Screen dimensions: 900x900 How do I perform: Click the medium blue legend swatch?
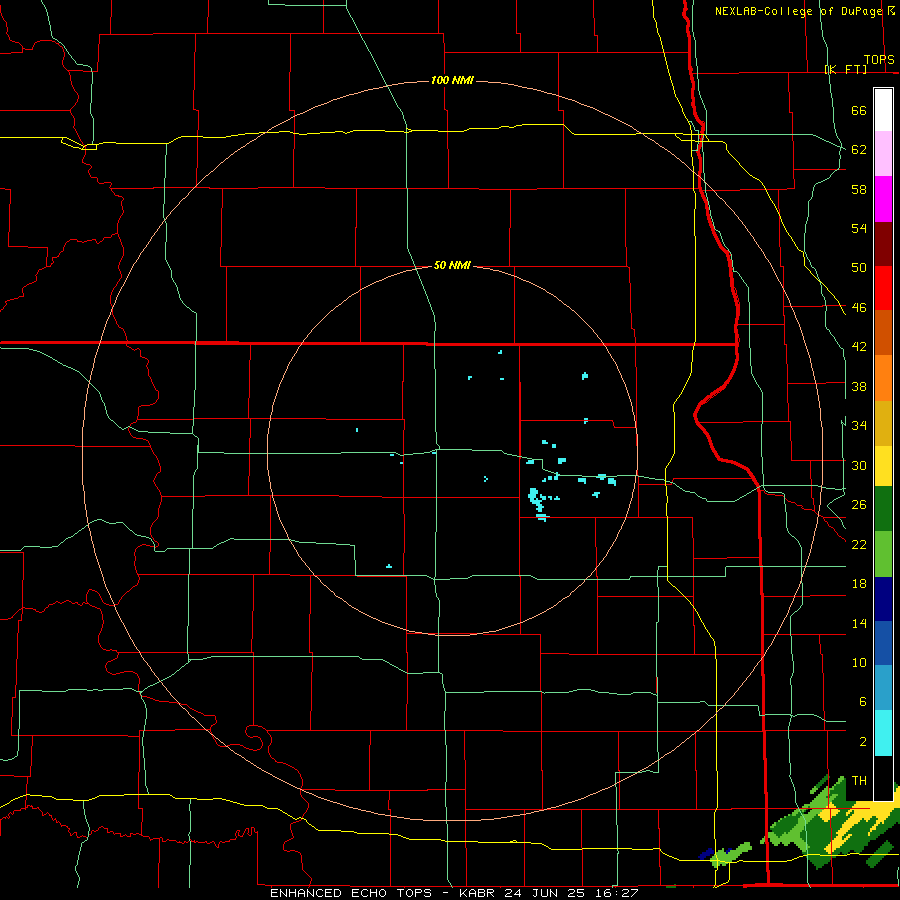[x=883, y=644]
